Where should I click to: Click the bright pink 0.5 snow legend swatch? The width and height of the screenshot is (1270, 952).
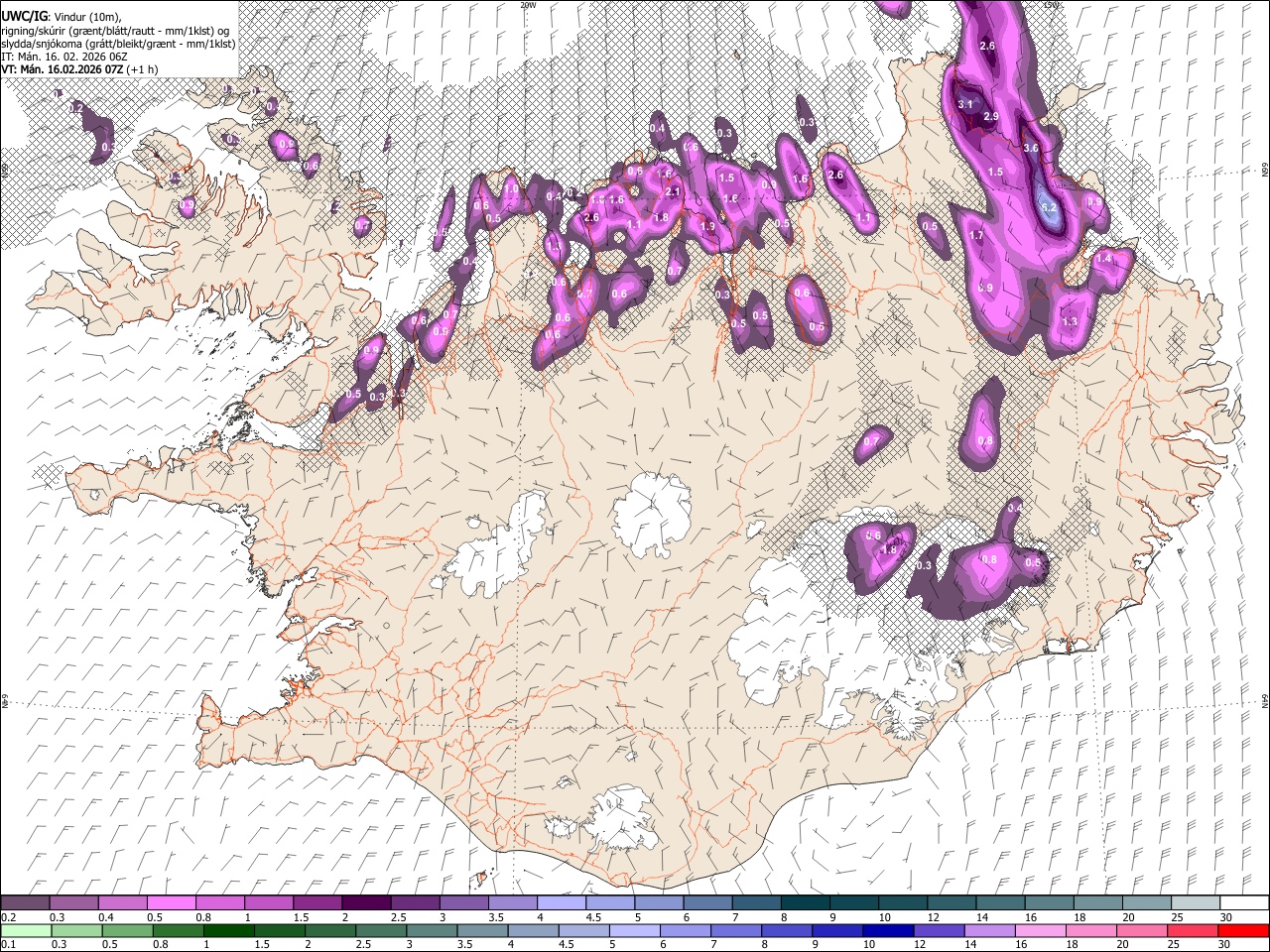[171, 903]
